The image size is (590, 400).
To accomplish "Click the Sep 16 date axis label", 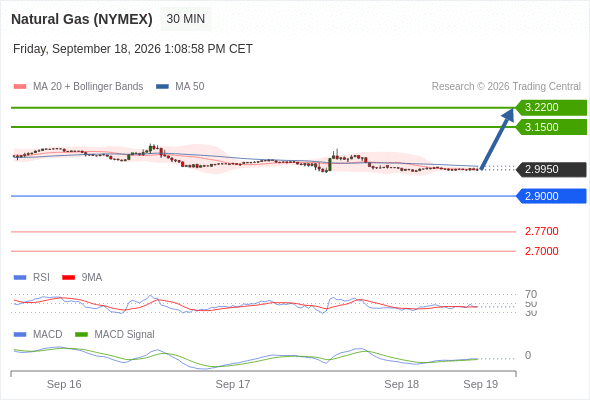I will (x=64, y=384).
